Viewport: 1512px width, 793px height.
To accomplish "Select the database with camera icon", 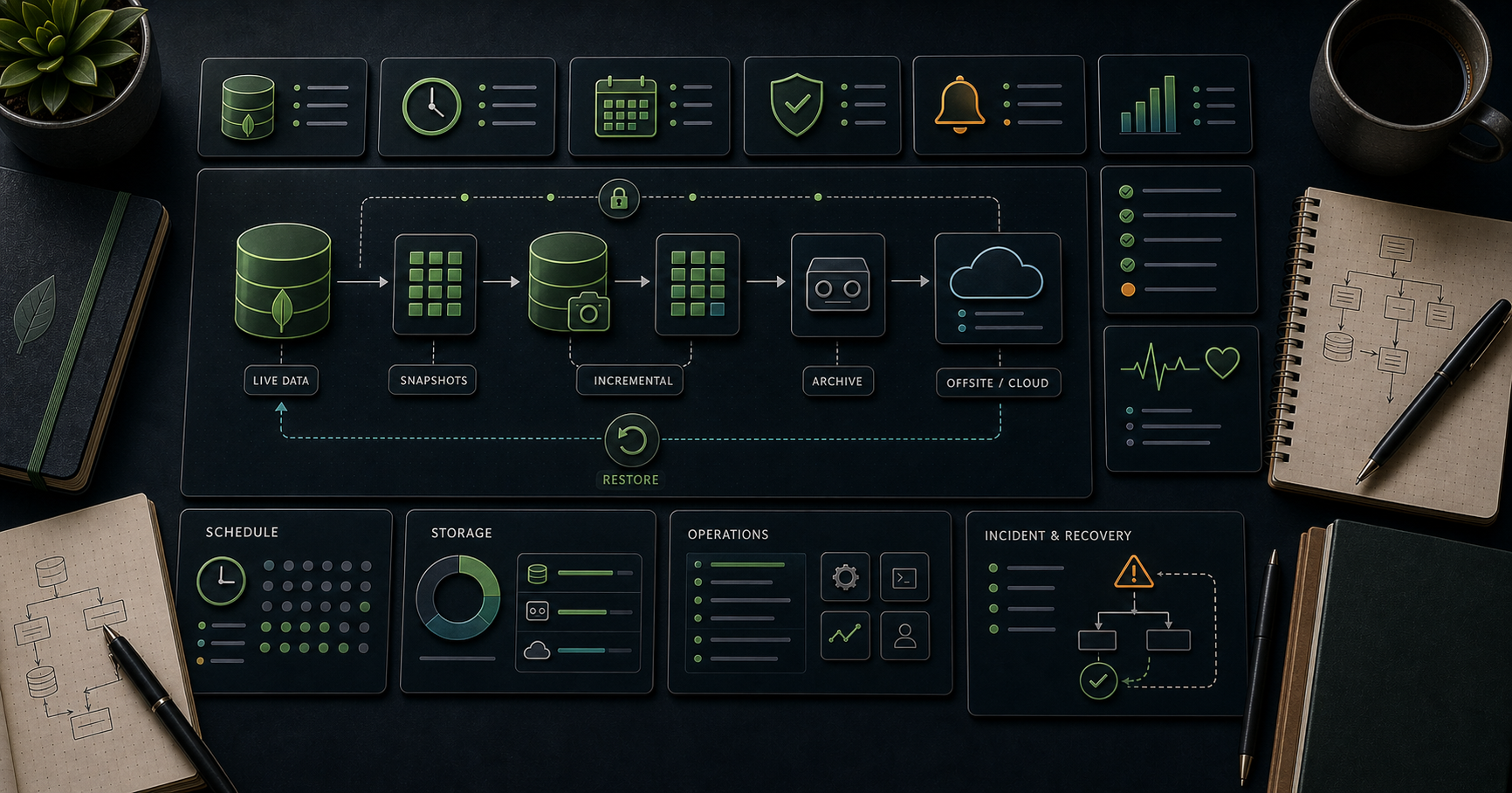I will [x=569, y=281].
